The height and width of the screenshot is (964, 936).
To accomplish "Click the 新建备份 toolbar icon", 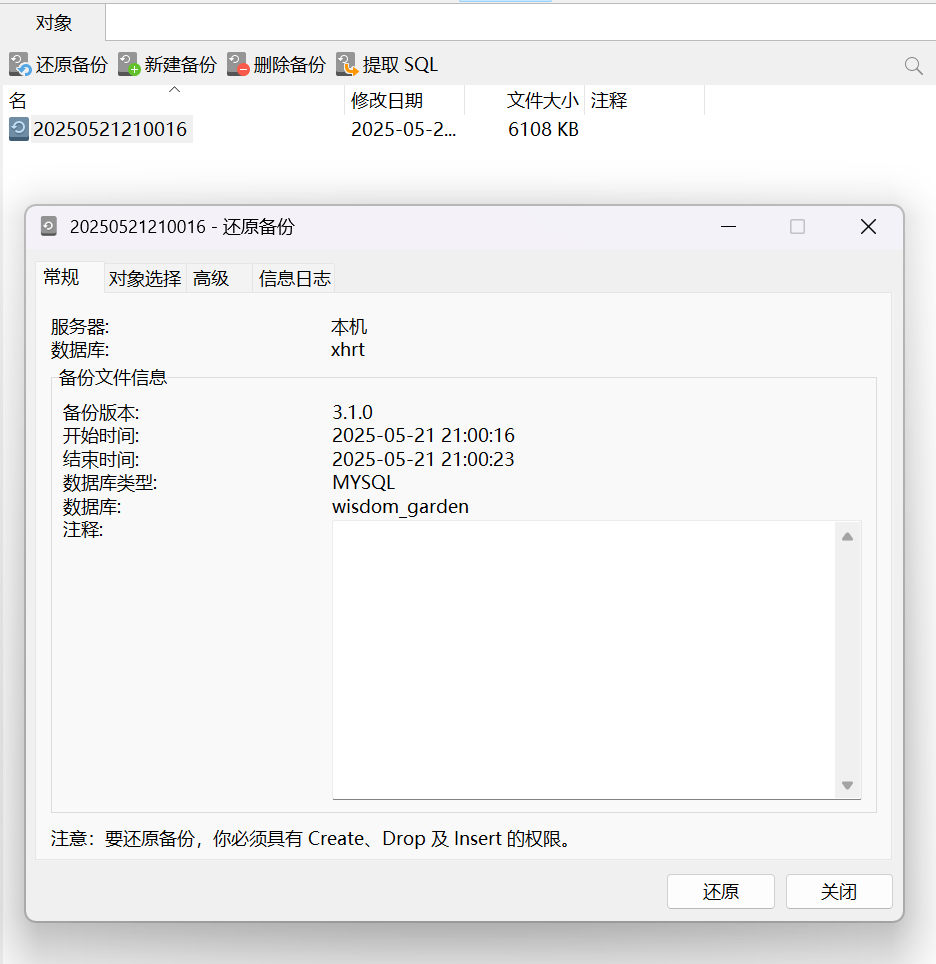I will pos(129,65).
